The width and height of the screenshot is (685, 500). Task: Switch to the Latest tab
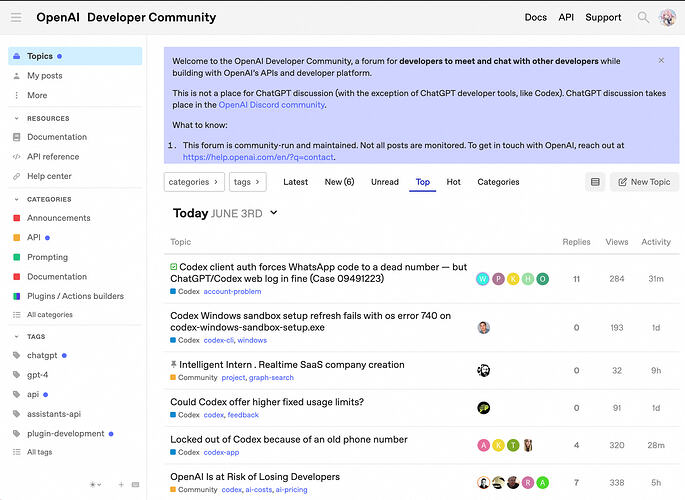pos(295,182)
